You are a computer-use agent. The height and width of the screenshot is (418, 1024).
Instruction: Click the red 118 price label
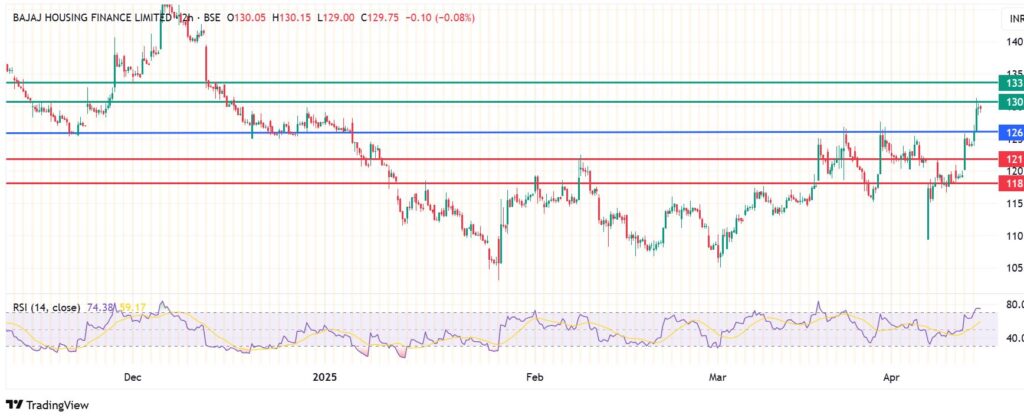[x=1011, y=184]
